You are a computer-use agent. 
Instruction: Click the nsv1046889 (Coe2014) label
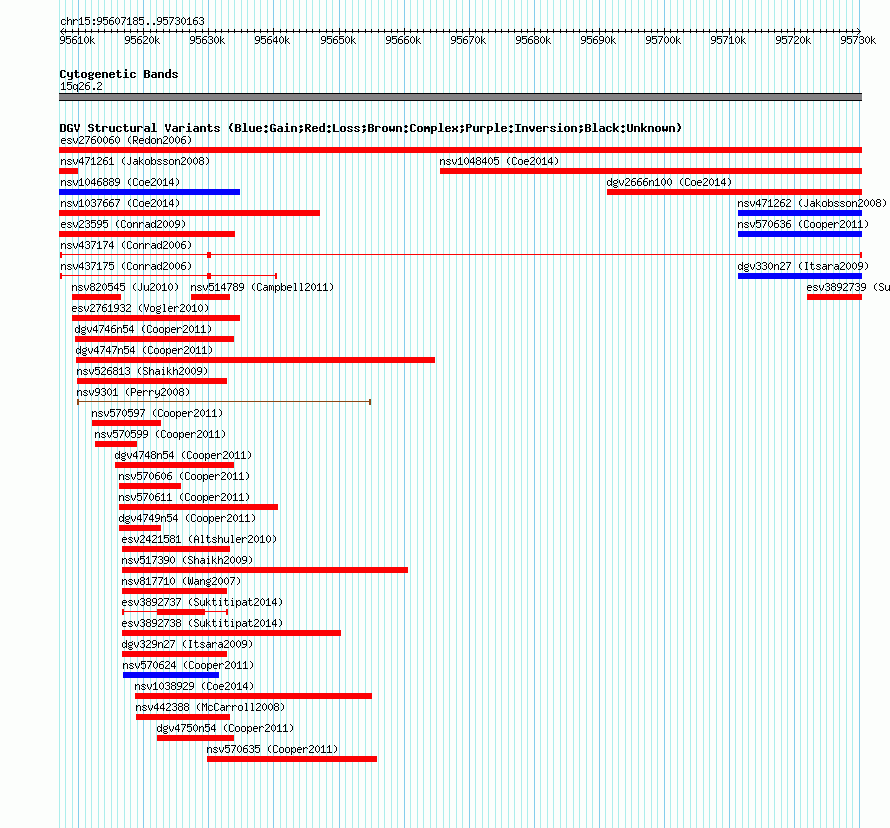coord(120,182)
